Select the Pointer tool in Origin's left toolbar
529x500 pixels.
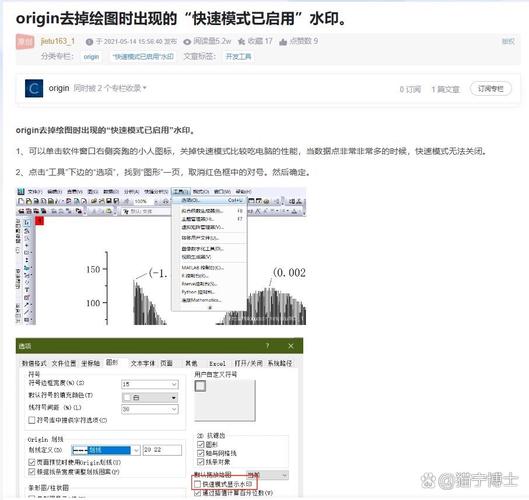tap(27, 223)
